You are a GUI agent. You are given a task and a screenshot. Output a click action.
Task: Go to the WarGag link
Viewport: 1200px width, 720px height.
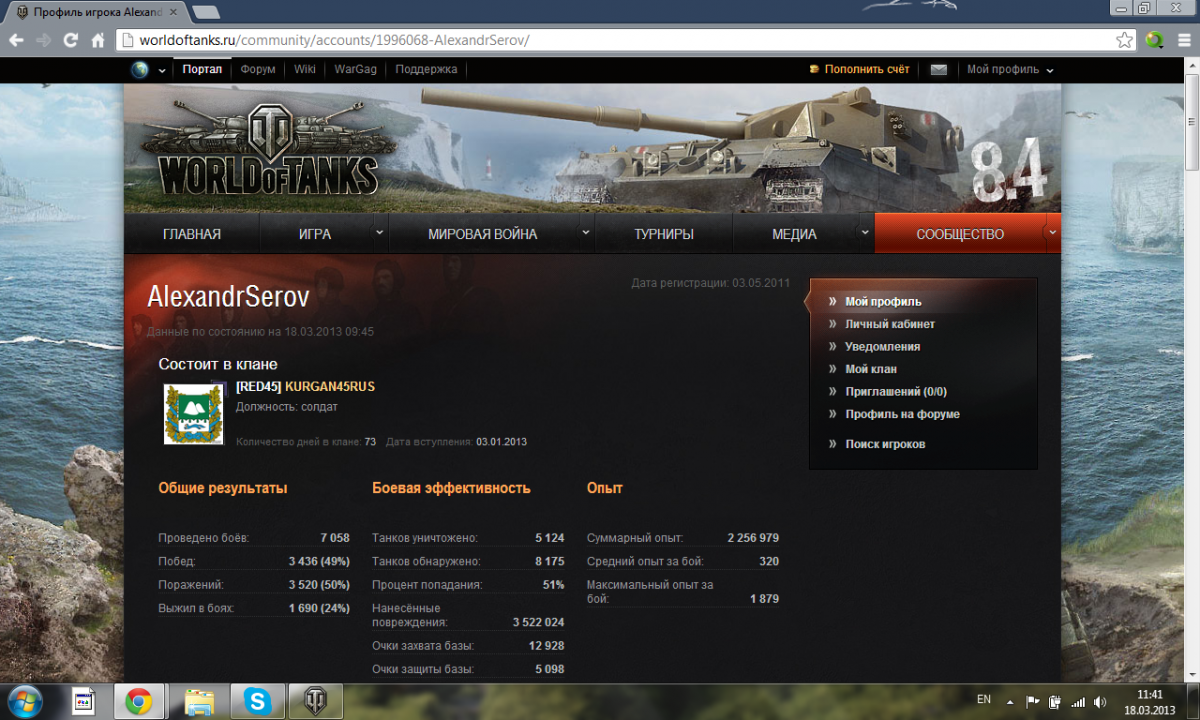(355, 70)
